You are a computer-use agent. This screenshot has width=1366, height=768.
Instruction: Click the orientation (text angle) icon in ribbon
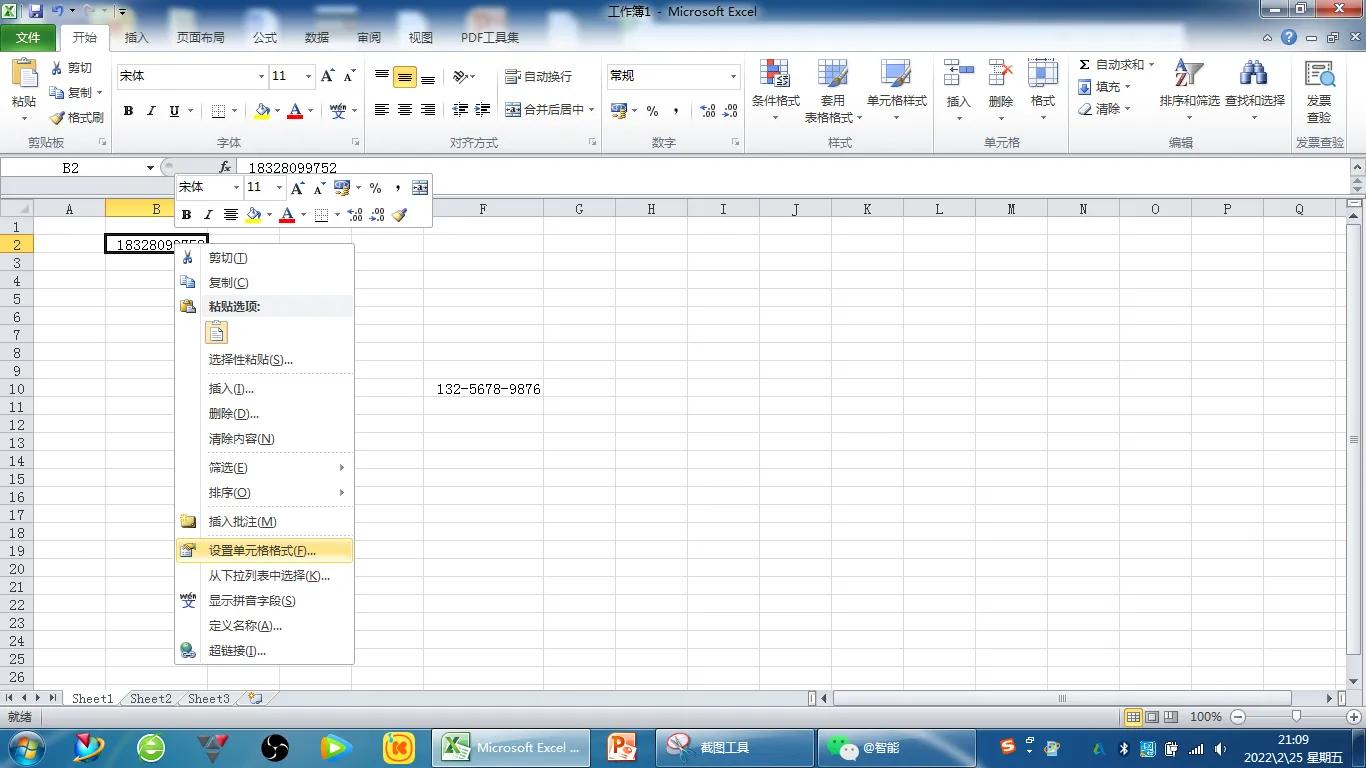pos(461,76)
